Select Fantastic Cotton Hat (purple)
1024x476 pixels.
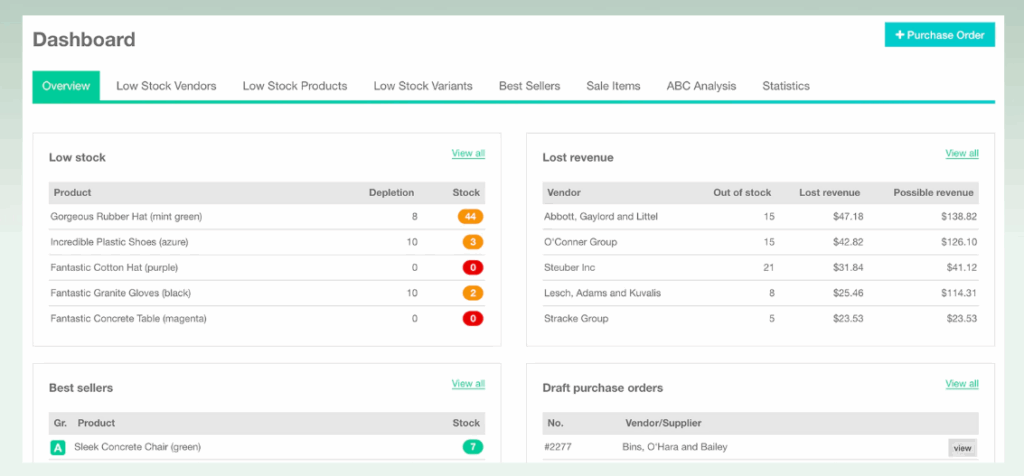(x=114, y=268)
